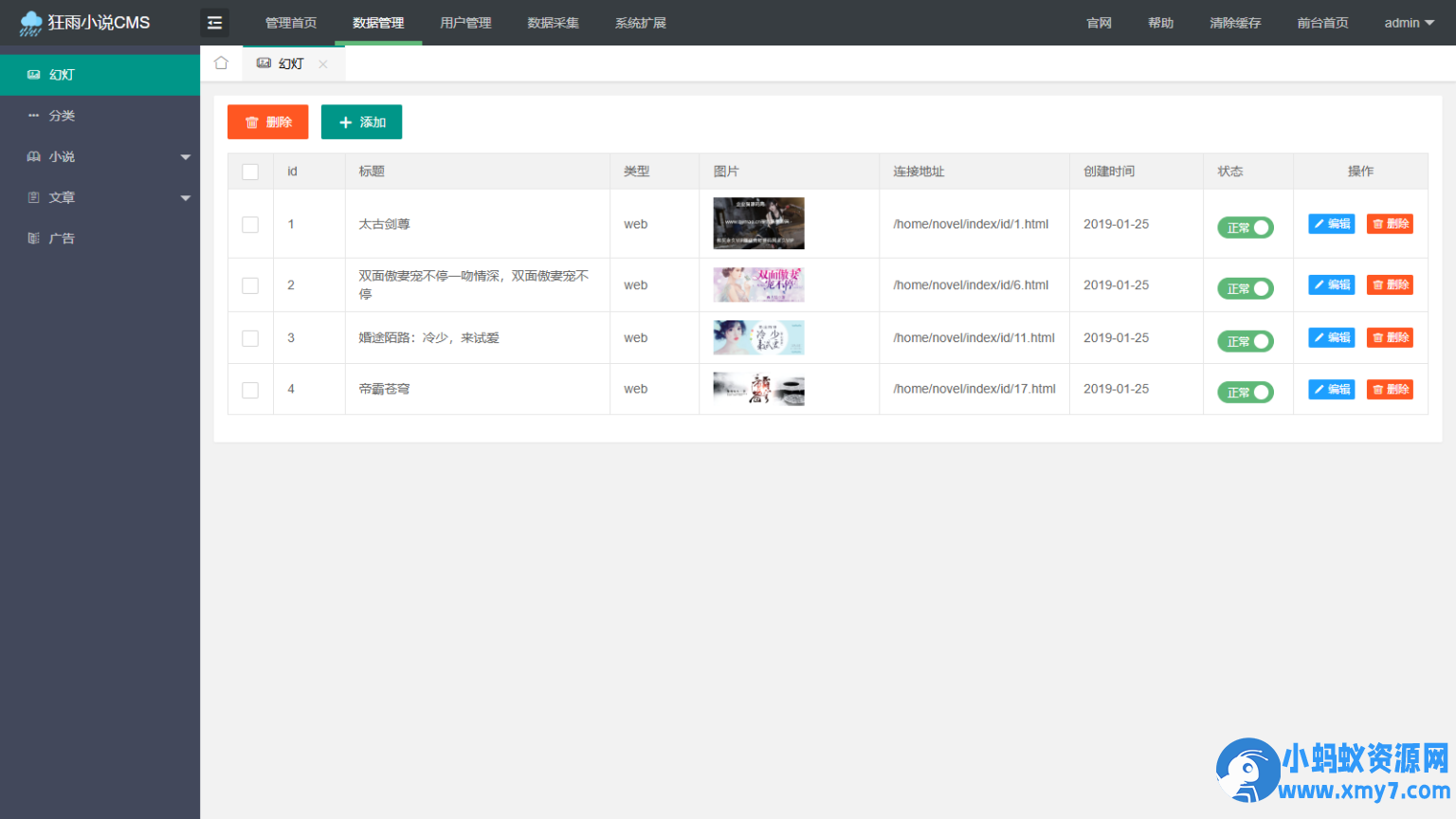The image size is (1456, 819).
Task: Go to the home tab house icon
Action: click(221, 63)
